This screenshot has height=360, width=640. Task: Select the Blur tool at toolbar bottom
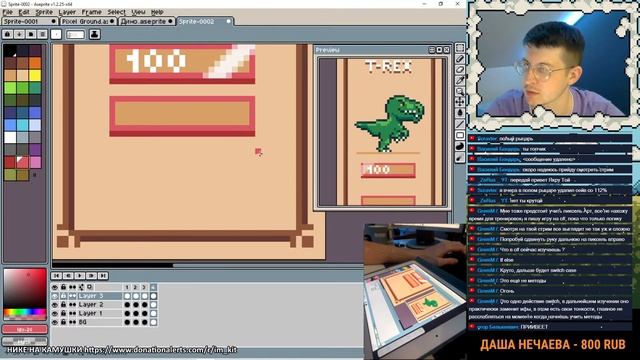pyautogui.click(x=460, y=157)
